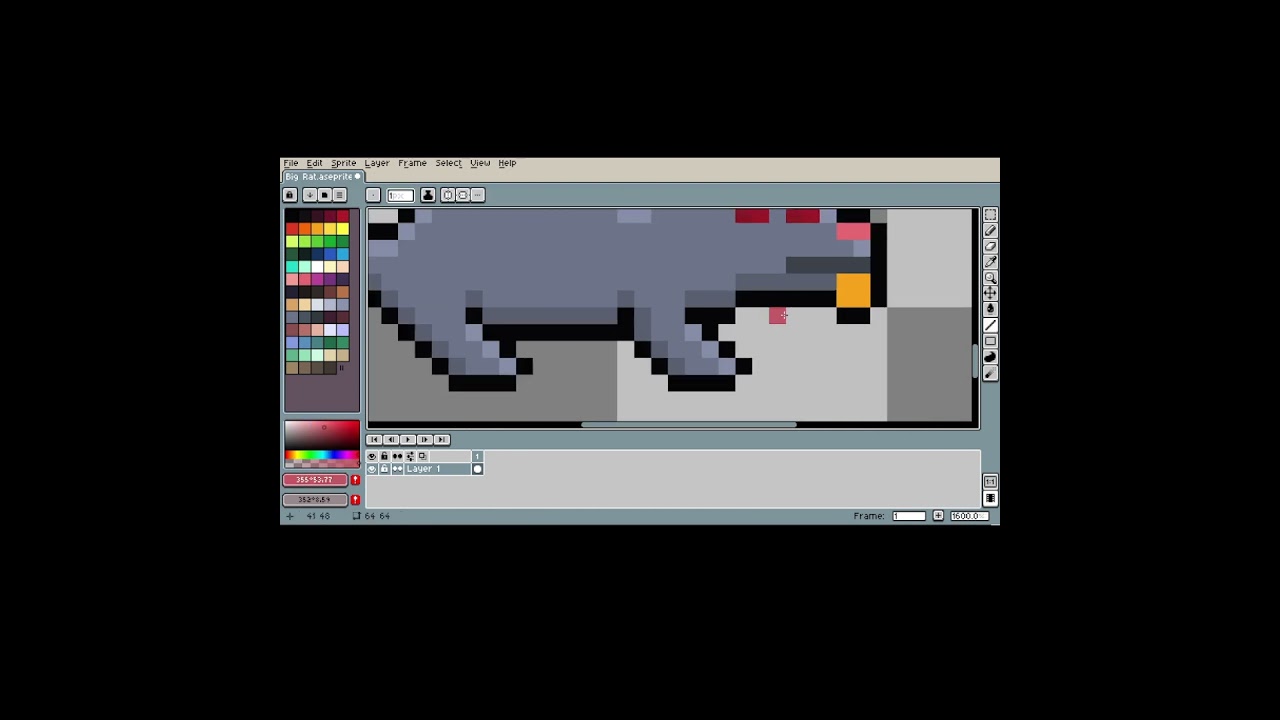Open the 1600.0 zoom level box
Screen dimensions: 1280x720
(x=970, y=516)
